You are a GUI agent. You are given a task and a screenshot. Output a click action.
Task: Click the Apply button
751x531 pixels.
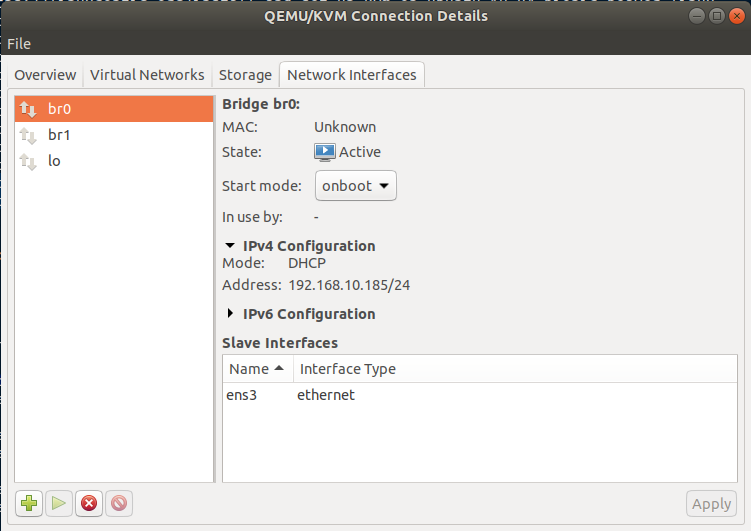(x=711, y=504)
